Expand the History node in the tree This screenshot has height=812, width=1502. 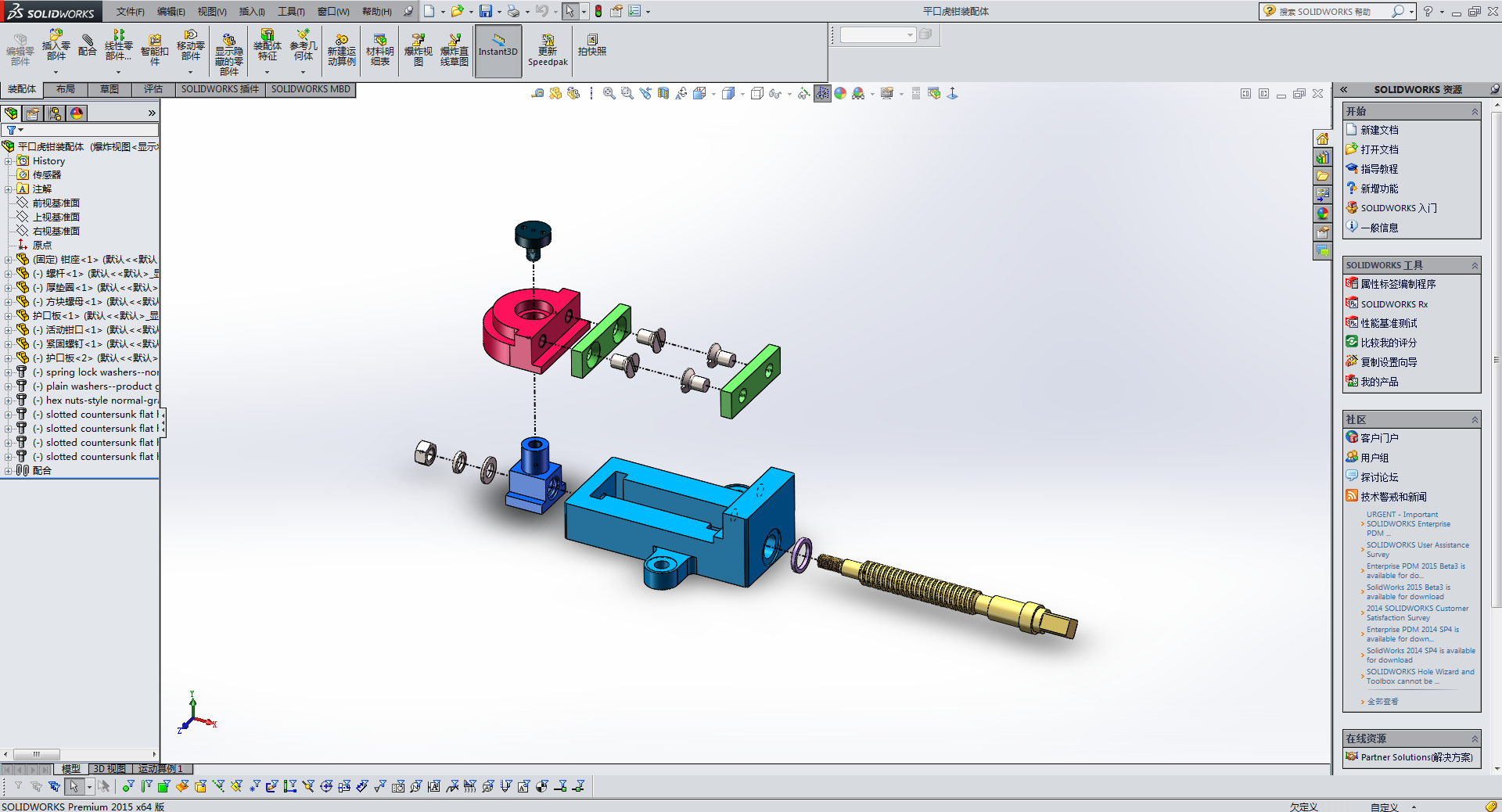[x=8, y=161]
